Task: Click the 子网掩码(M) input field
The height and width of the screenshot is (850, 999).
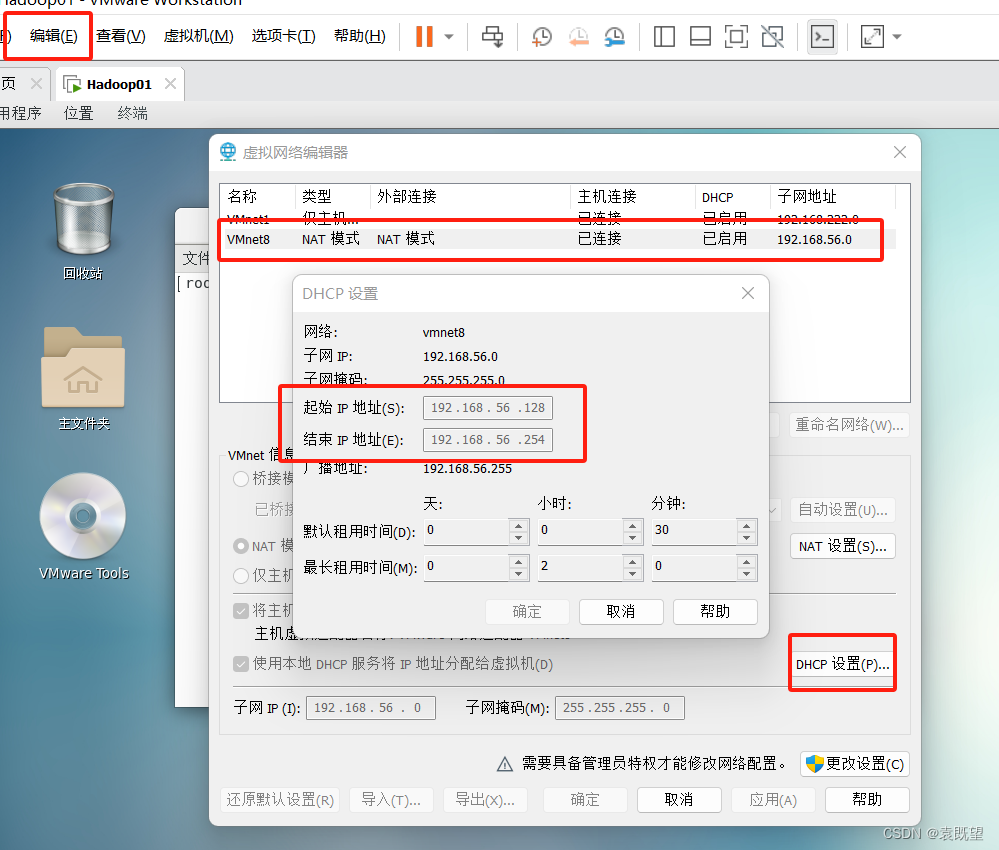Action: click(x=620, y=708)
